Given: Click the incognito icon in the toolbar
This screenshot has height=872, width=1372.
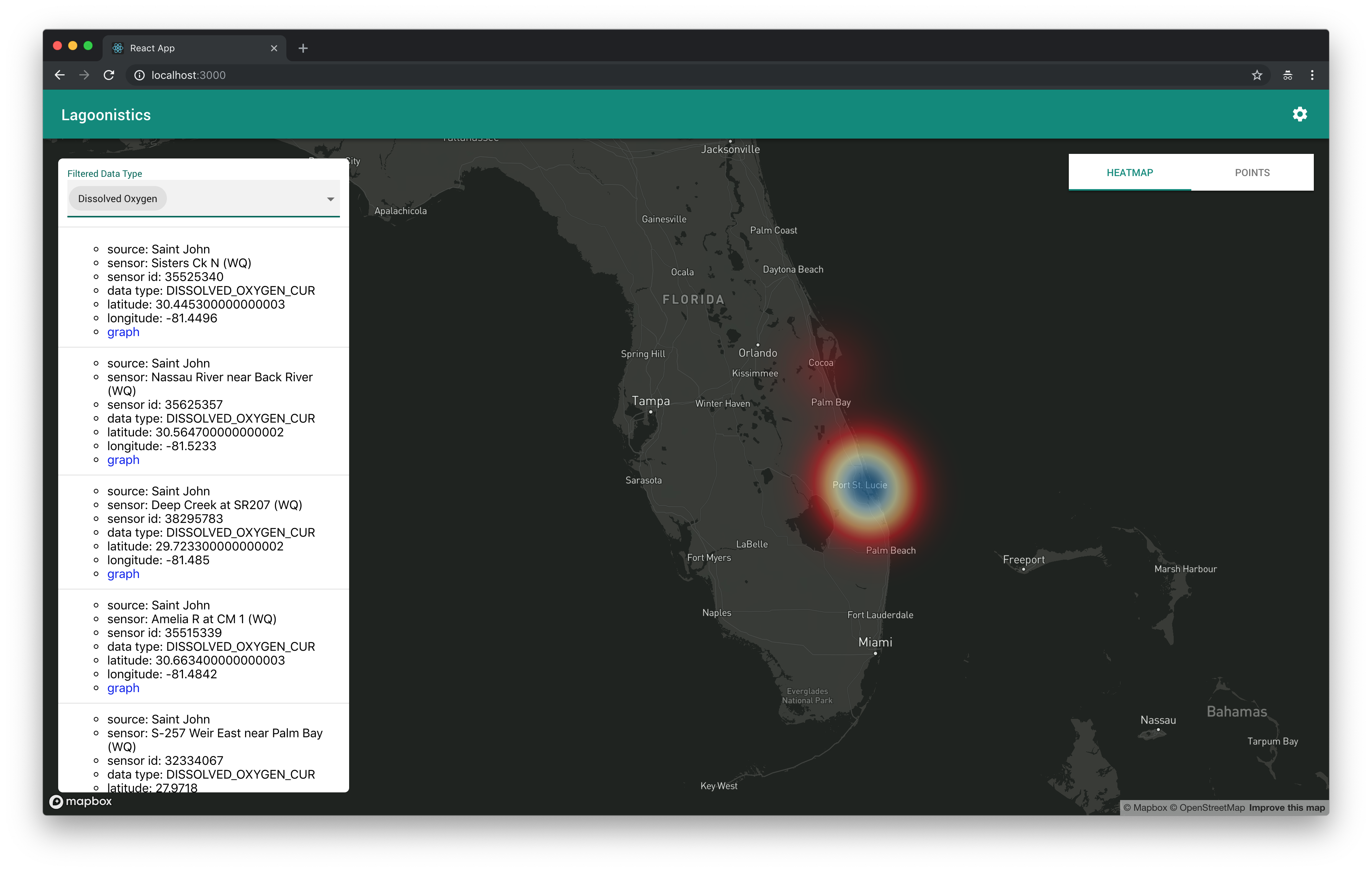Looking at the screenshot, I should coord(1287,75).
